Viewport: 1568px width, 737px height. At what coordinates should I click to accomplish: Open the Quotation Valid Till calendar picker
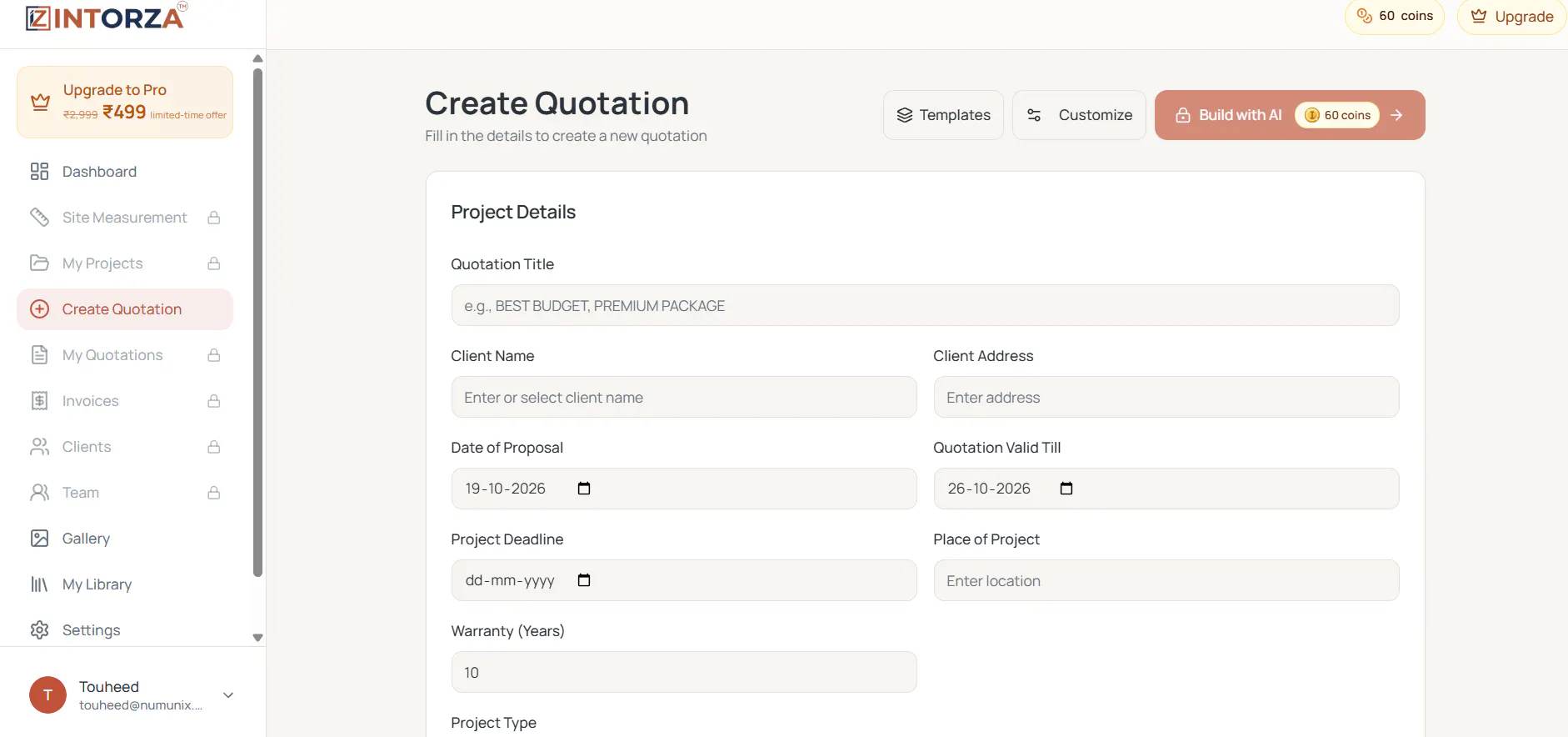(x=1066, y=489)
